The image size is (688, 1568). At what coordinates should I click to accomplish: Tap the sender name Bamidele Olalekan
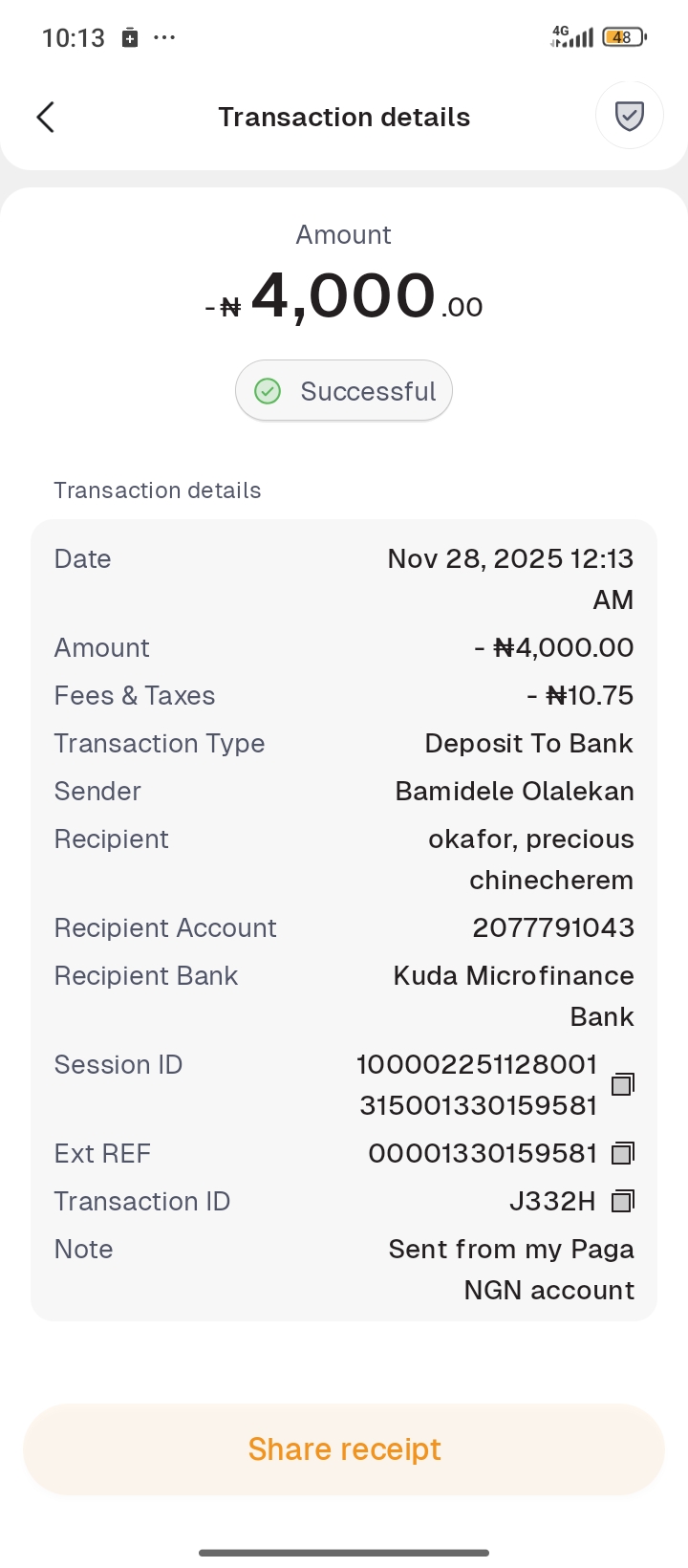click(x=514, y=791)
